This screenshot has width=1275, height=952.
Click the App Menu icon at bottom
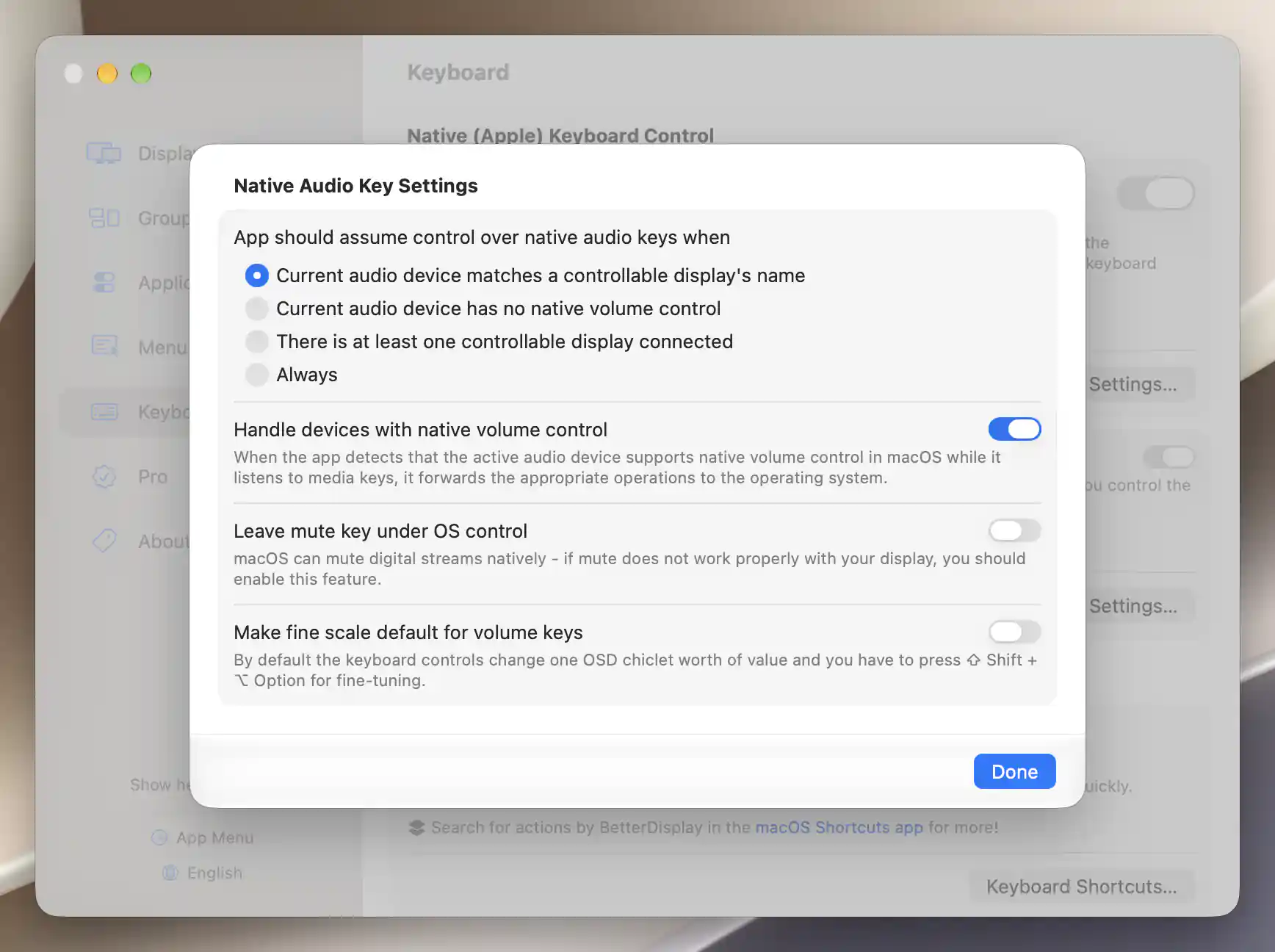159,837
